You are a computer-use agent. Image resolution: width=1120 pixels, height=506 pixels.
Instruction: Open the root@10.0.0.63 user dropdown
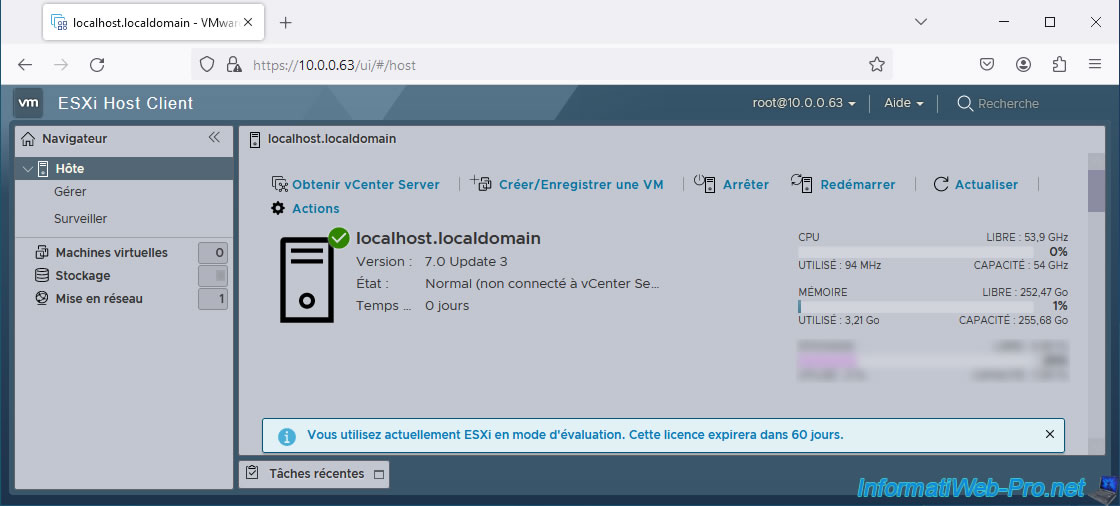pos(804,103)
